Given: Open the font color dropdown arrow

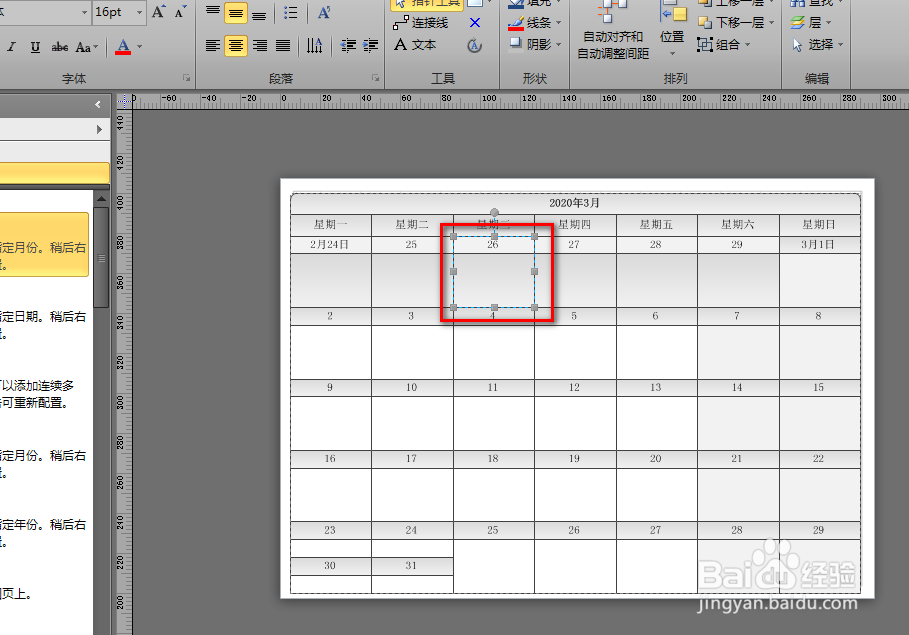Looking at the screenshot, I should coord(140,46).
